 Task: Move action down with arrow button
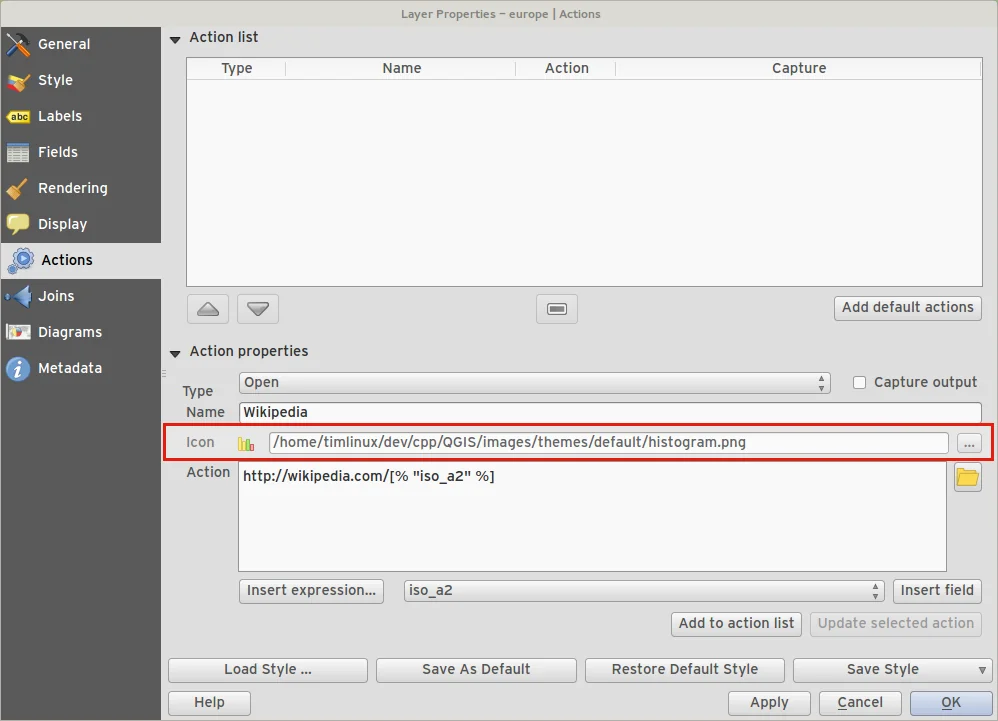(258, 309)
